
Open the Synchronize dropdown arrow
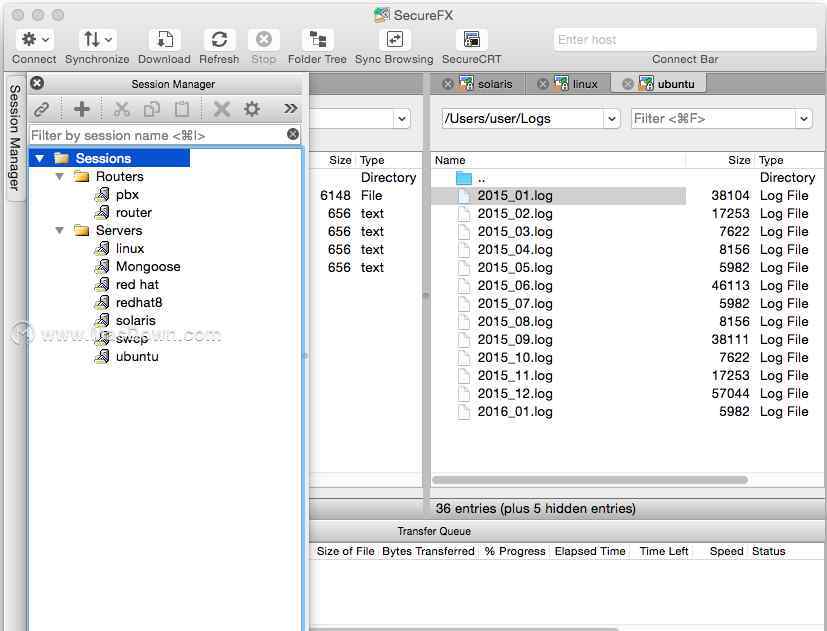[x=109, y=40]
